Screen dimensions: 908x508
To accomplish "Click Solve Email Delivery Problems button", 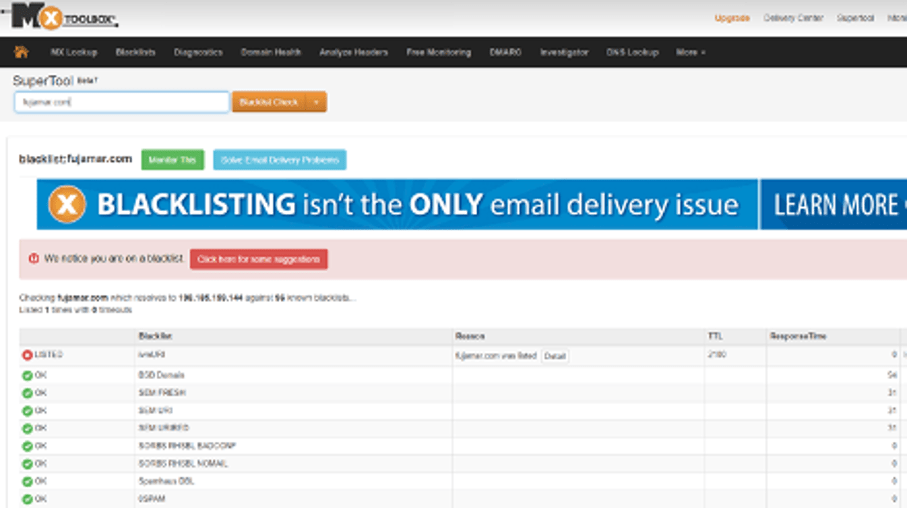I will [280, 160].
